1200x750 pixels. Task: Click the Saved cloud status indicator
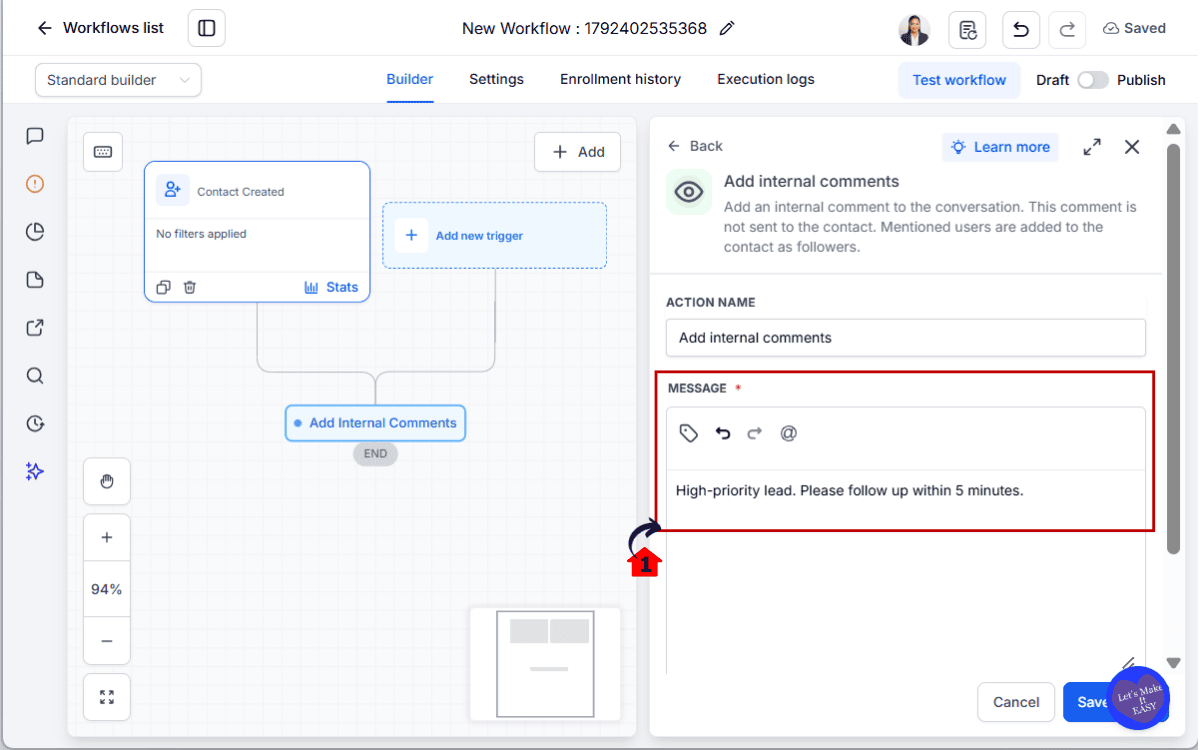[1134, 28]
